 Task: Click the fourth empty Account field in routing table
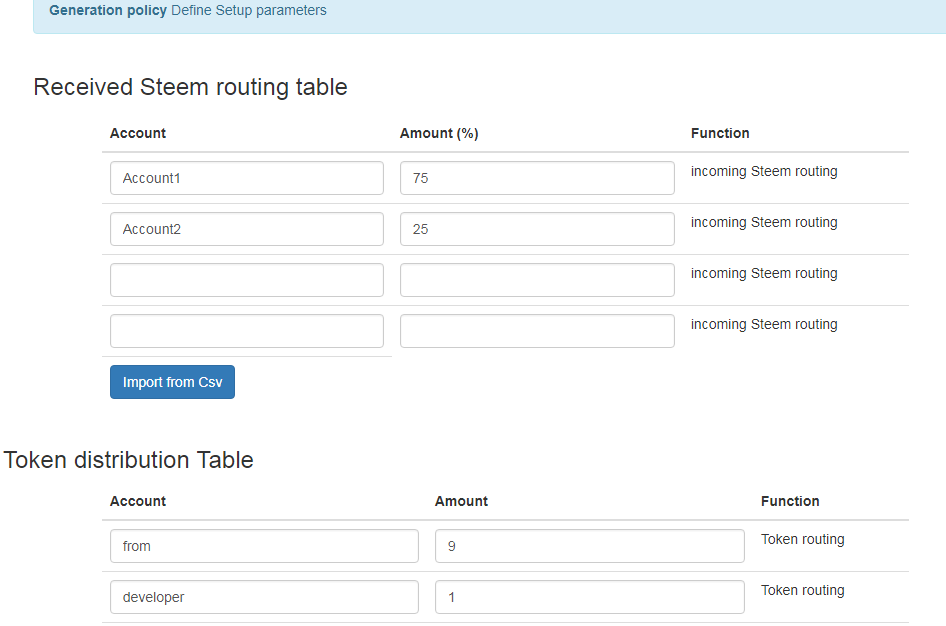[247, 330]
